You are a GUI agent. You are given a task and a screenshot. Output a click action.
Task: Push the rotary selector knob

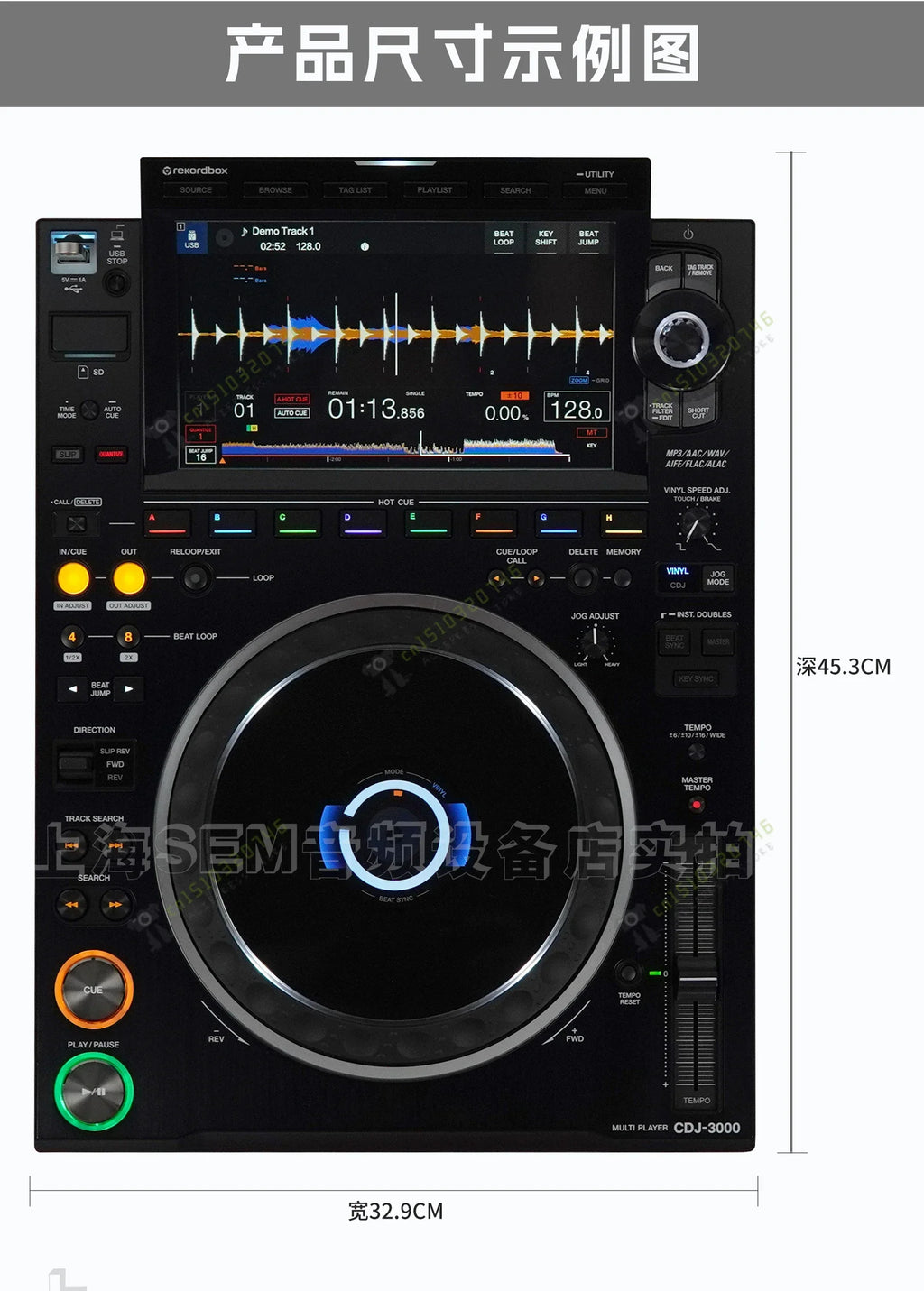(x=682, y=339)
